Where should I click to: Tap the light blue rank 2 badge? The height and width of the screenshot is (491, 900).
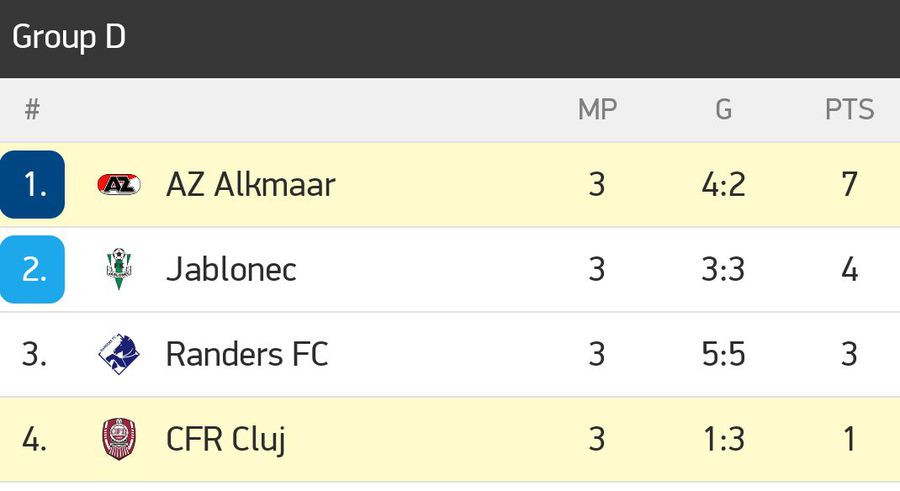[32, 269]
